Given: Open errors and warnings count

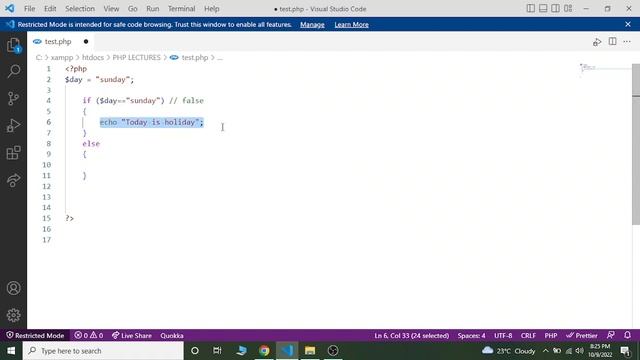Looking at the screenshot, I should tap(89, 336).
